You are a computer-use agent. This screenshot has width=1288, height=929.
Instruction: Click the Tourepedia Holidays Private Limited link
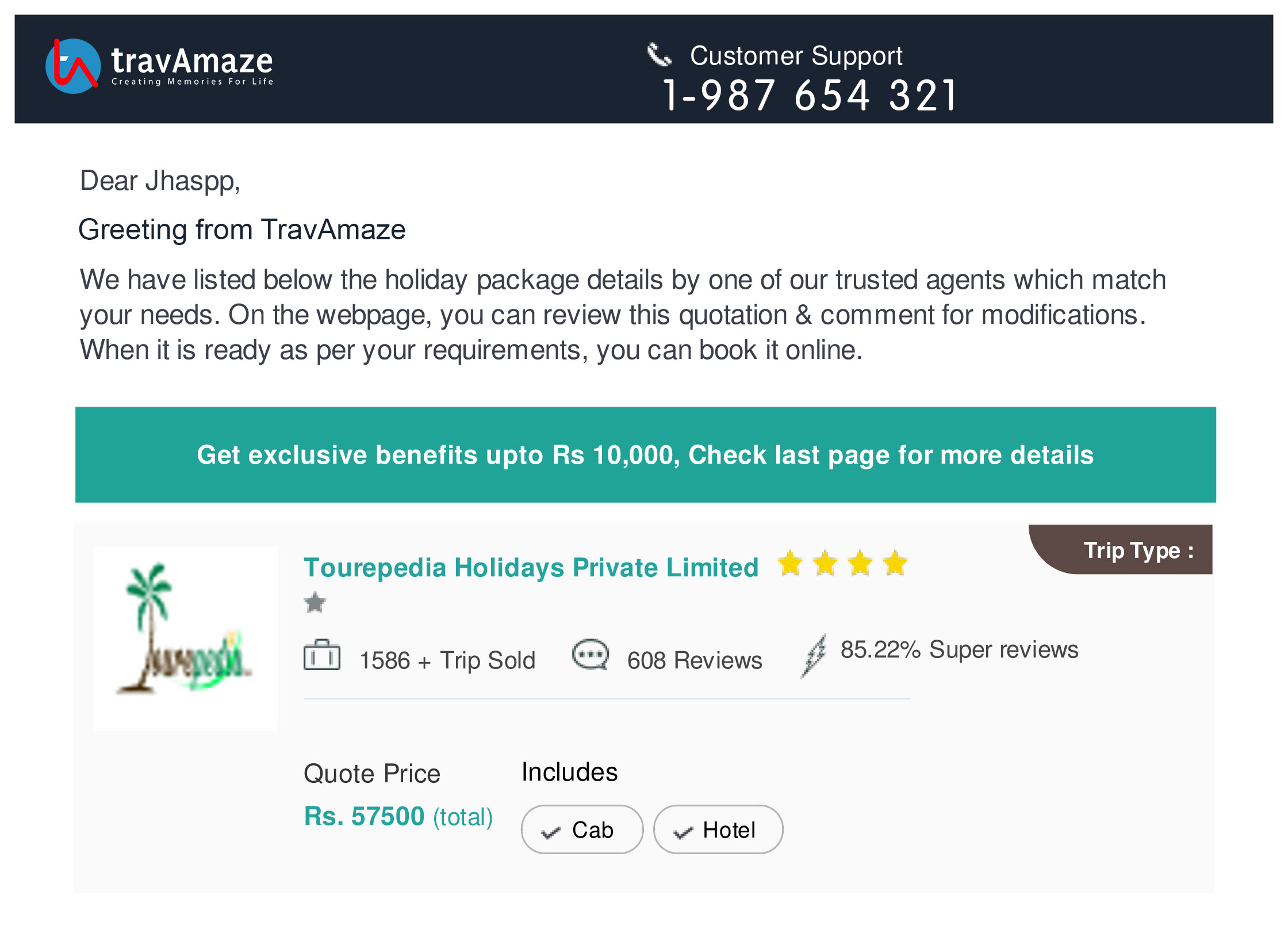(531, 568)
